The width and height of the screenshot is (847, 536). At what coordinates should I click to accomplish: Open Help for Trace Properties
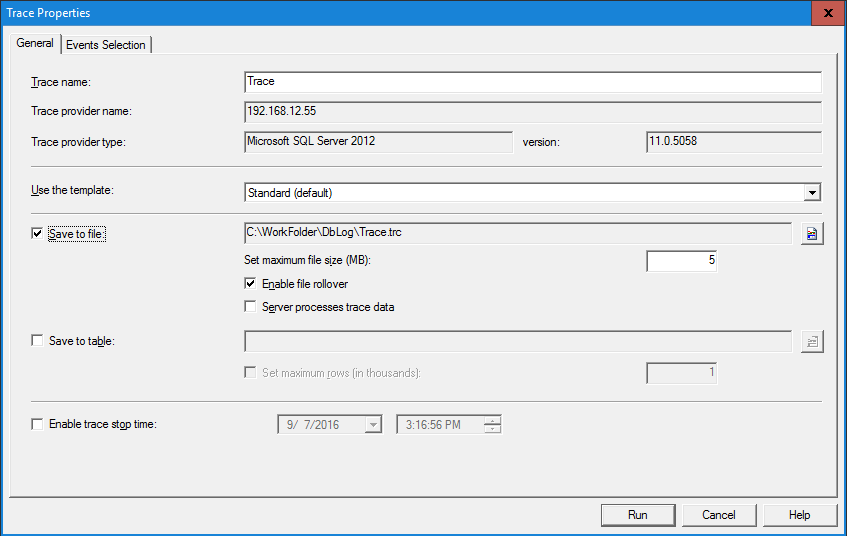799,515
